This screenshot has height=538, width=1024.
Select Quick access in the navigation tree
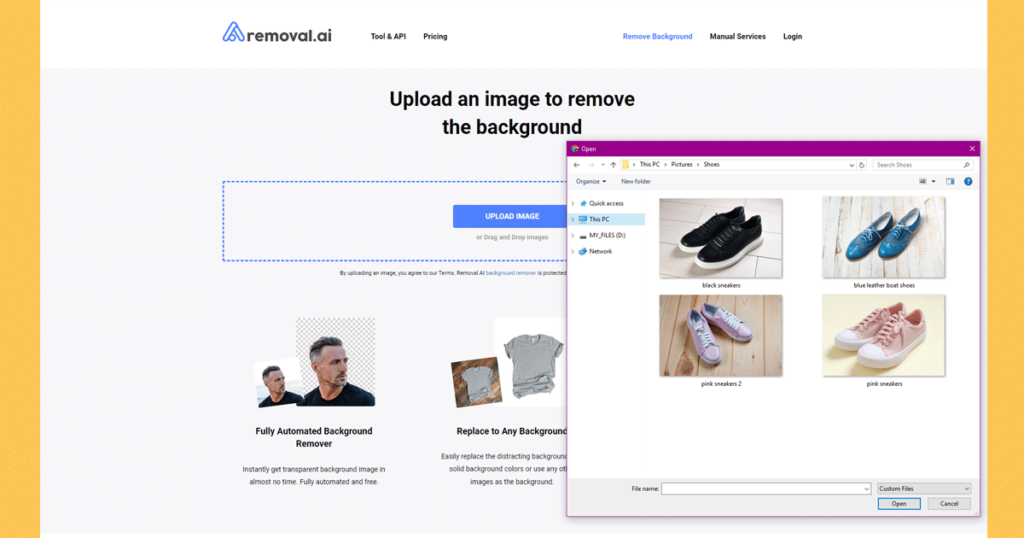click(x=606, y=204)
